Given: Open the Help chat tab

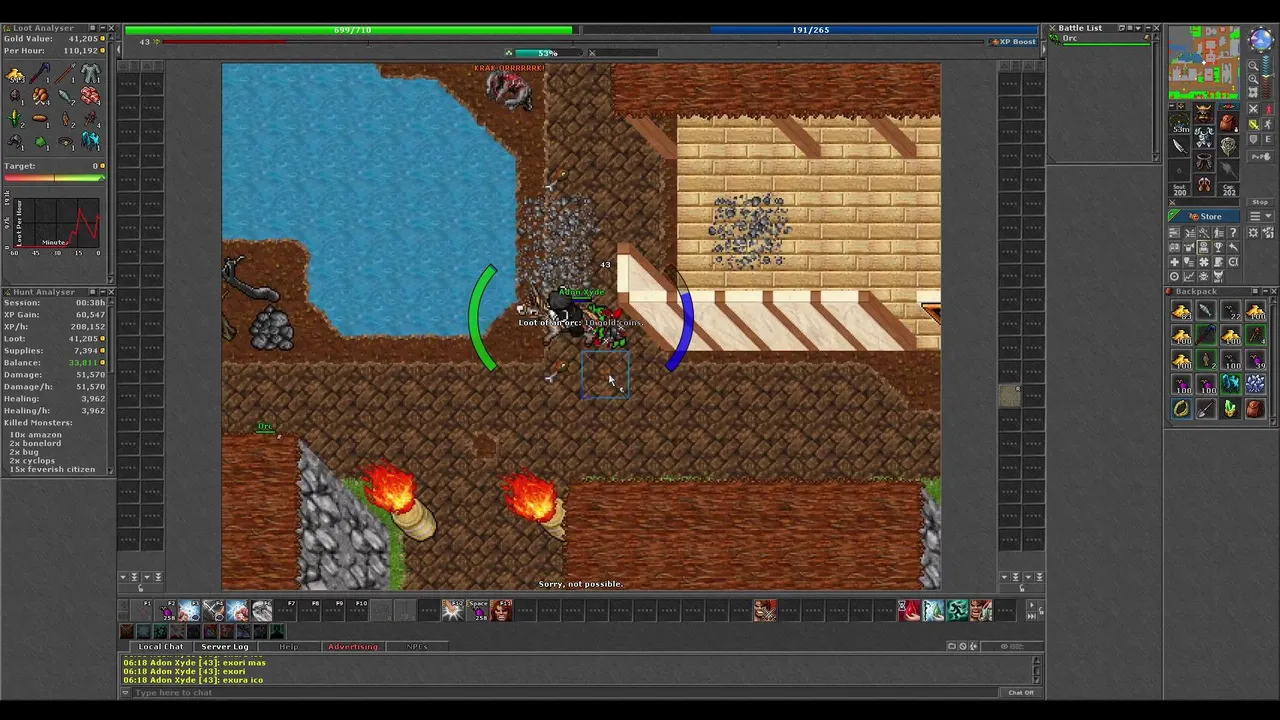Looking at the screenshot, I should pyautogui.click(x=288, y=647).
